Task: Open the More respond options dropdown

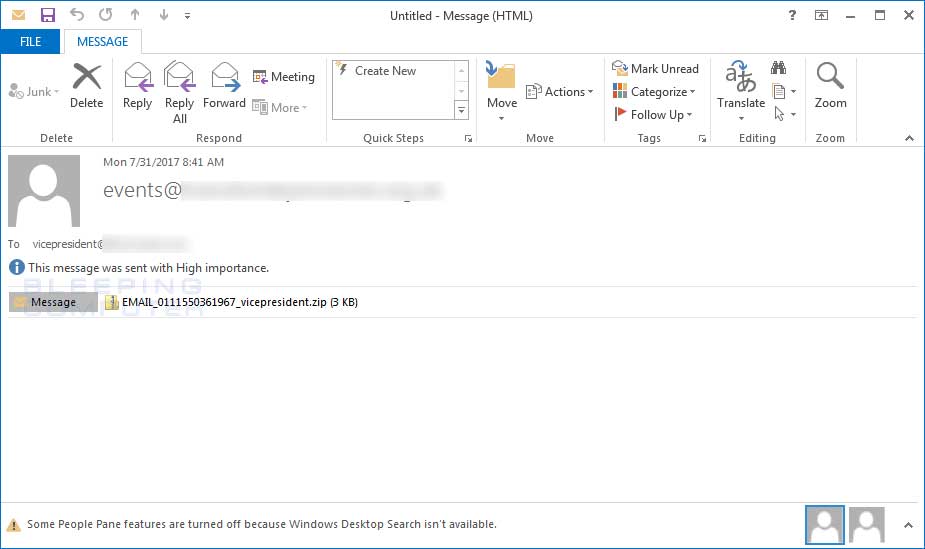Action: (x=280, y=107)
